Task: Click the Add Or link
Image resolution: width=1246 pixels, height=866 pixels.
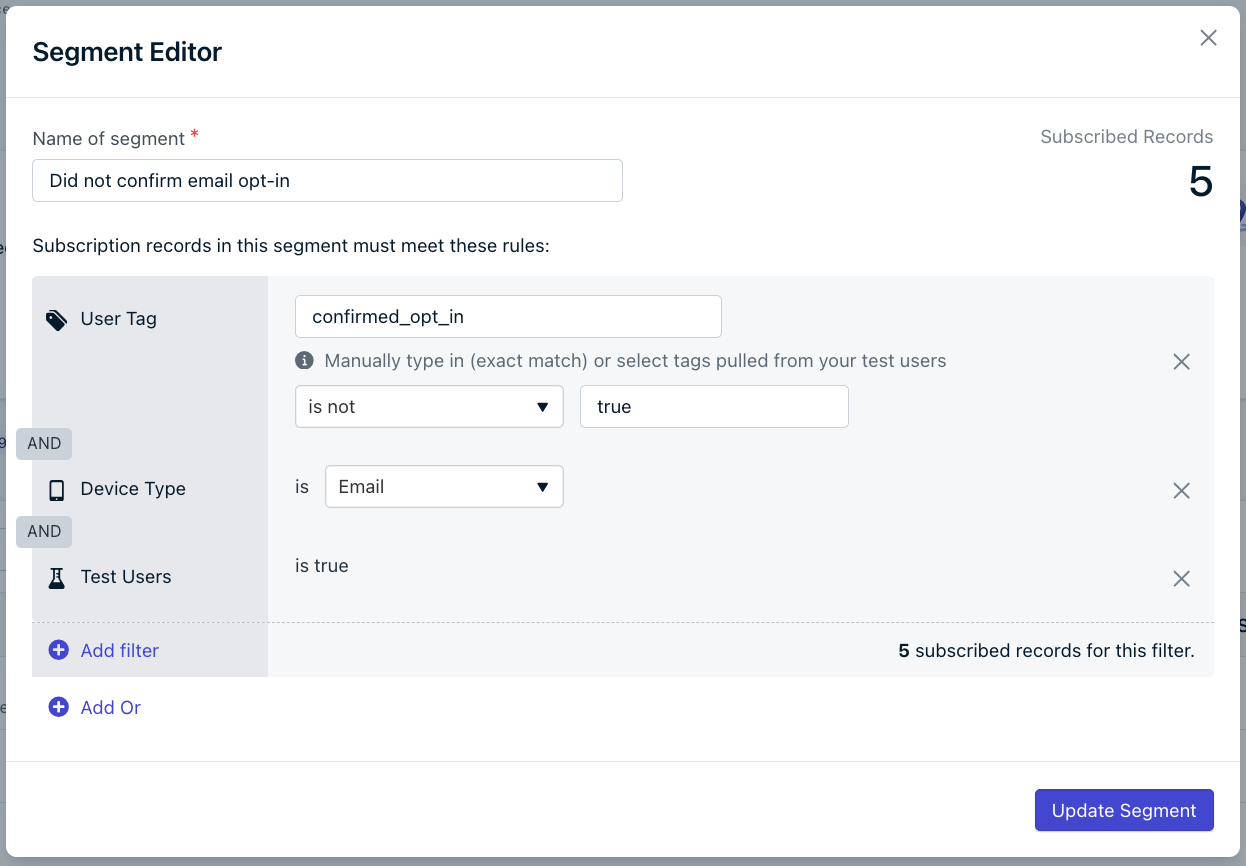Action: (x=111, y=707)
